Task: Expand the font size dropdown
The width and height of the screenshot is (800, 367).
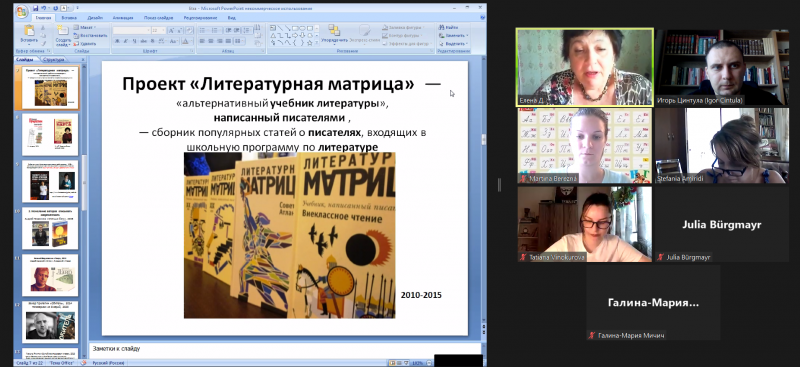Action: click(x=164, y=31)
